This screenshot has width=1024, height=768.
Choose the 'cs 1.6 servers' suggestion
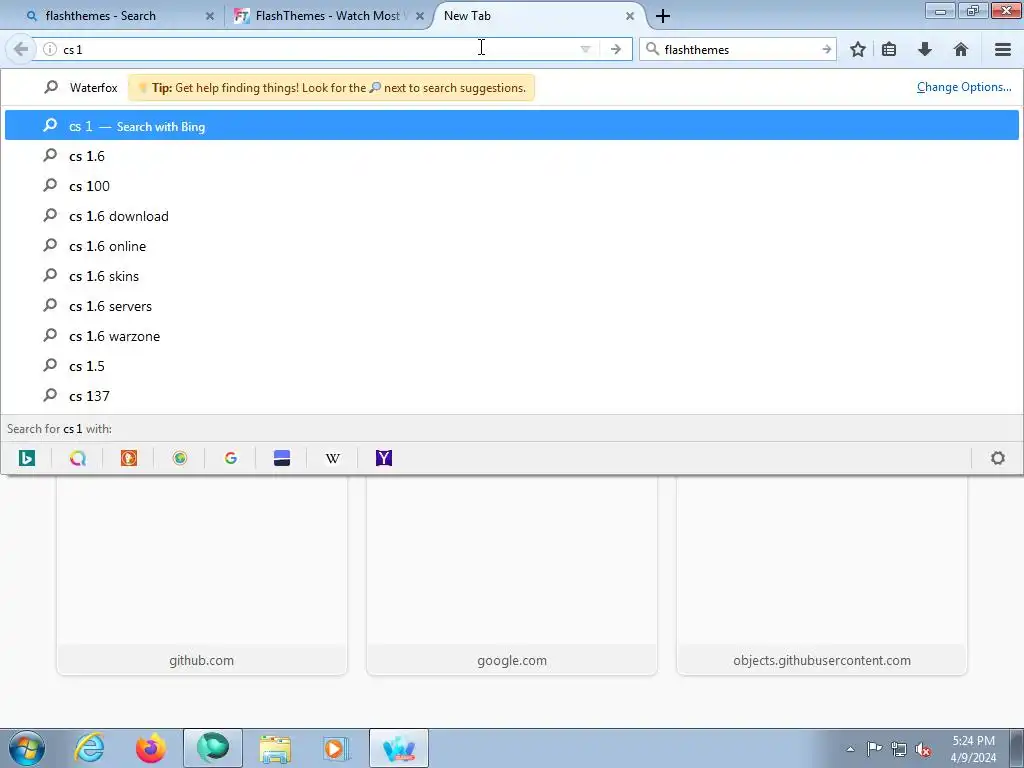coord(512,306)
